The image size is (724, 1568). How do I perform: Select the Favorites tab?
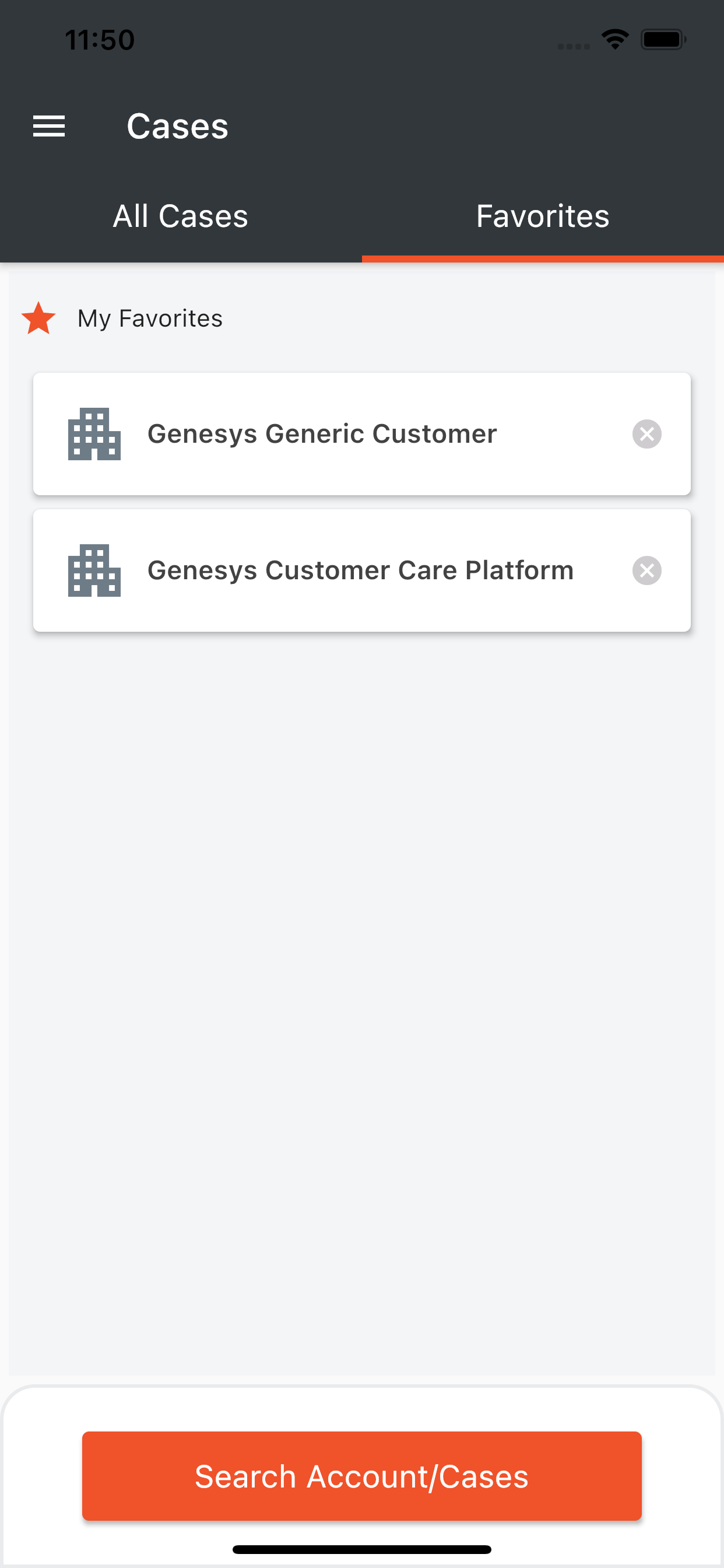point(543,216)
